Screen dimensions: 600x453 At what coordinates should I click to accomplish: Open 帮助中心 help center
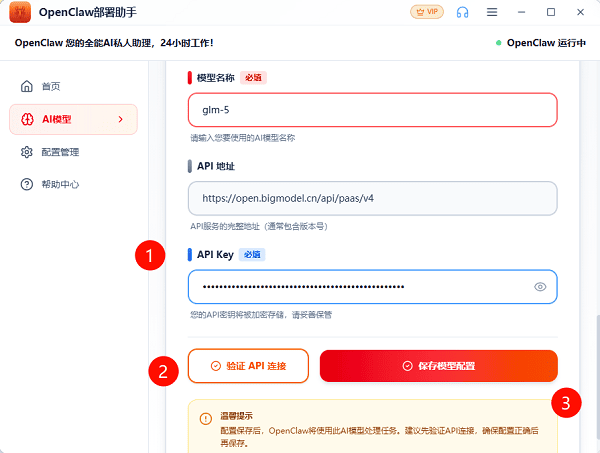tap(73, 184)
